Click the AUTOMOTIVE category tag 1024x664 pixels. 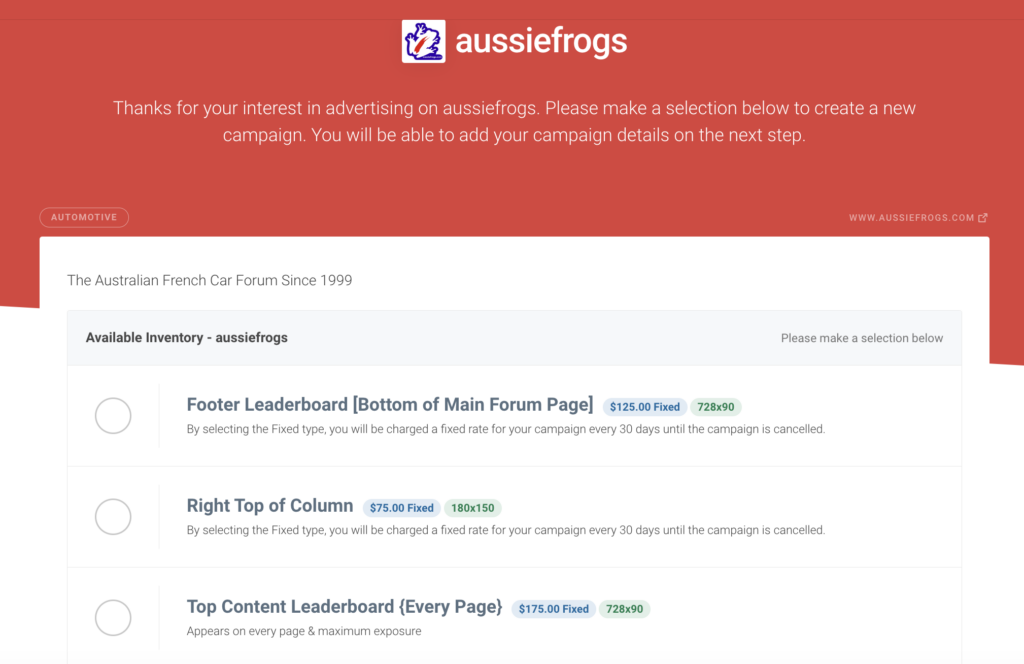click(84, 217)
